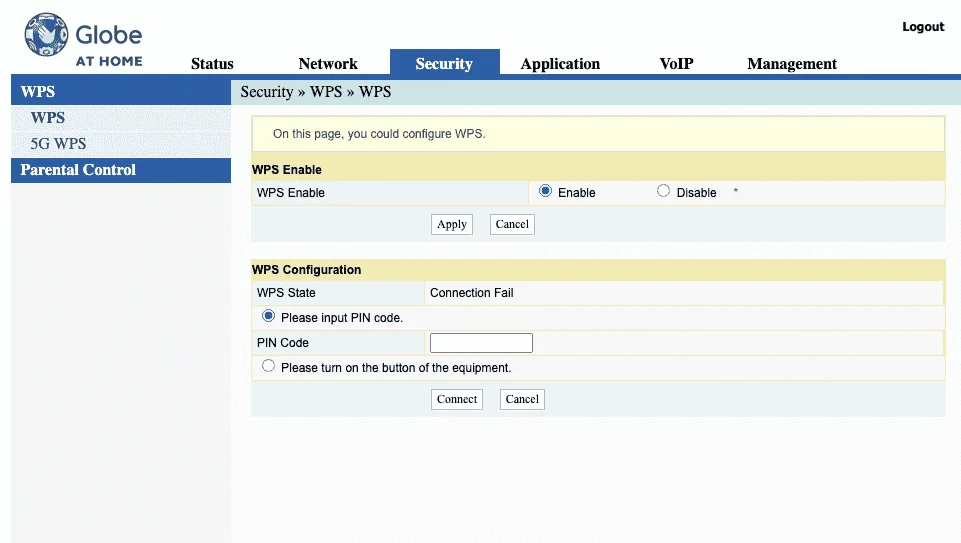The height and width of the screenshot is (543, 961).
Task: Click the 'Security » WPS » WPS' breadcrumb
Action: (x=316, y=92)
